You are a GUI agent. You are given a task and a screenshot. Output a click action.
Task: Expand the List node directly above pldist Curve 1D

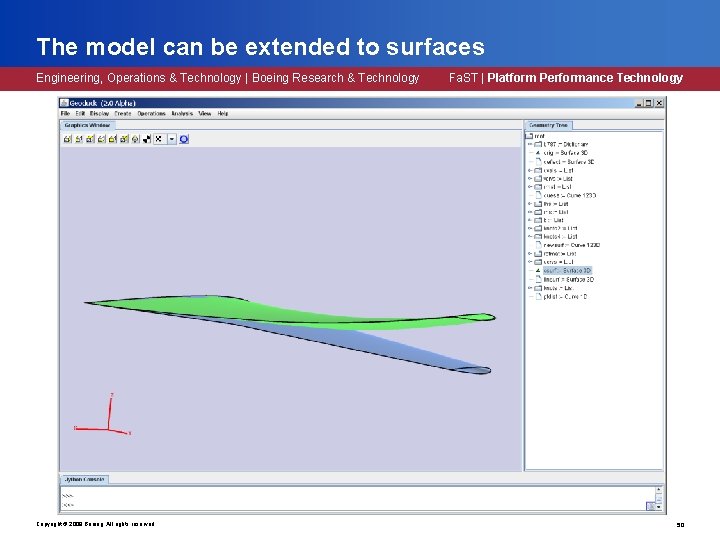[530, 288]
